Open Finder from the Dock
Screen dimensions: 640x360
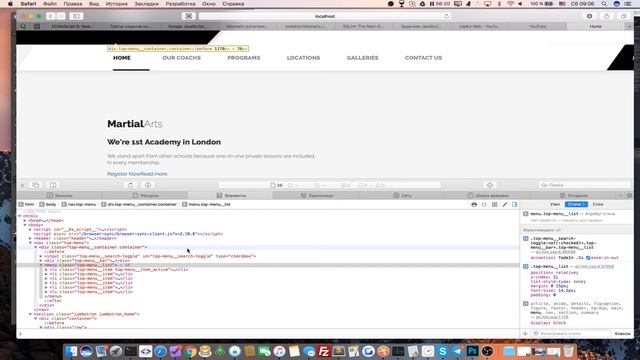coord(71,351)
